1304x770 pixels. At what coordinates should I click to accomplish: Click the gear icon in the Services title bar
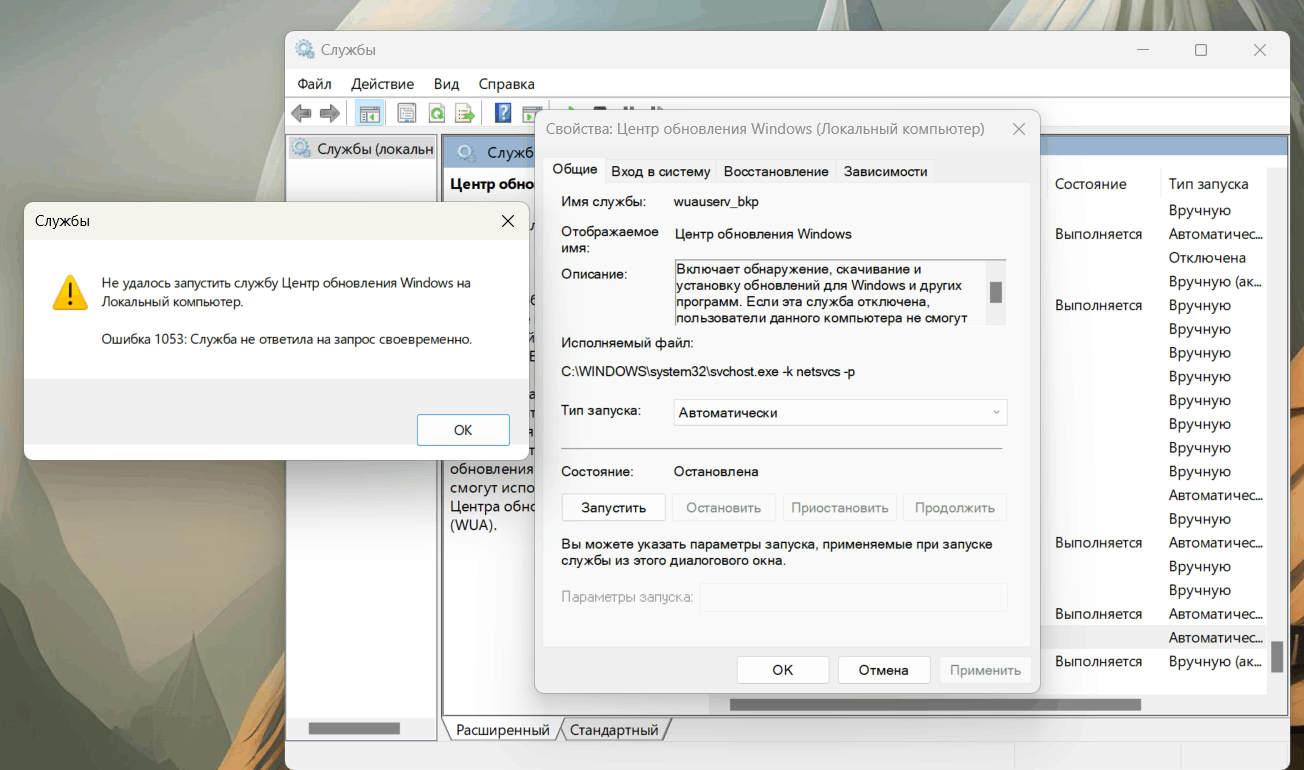(304, 49)
